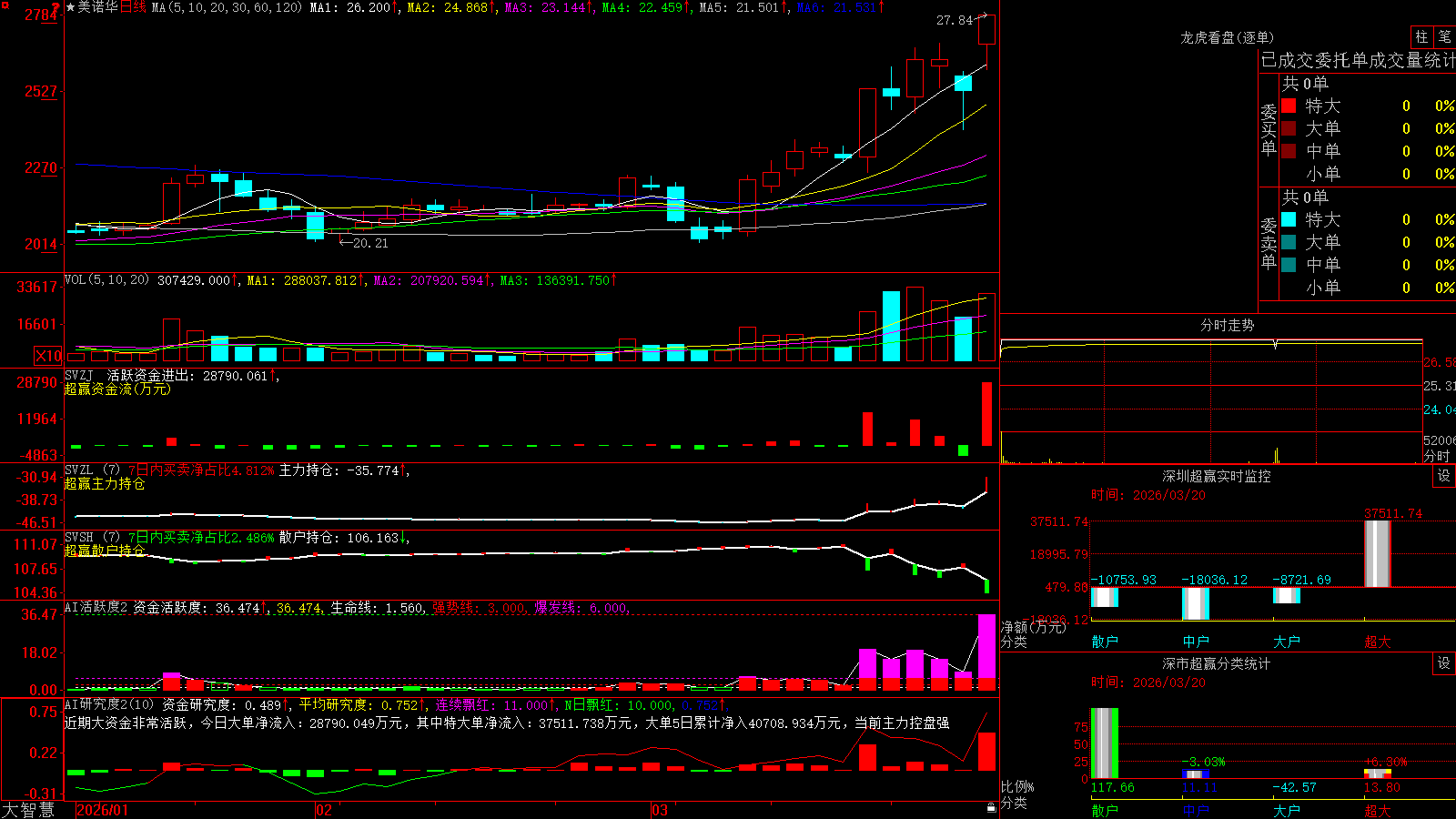Image resolution: width=1456 pixels, height=819 pixels.
Task: Click the latest magenta 活跃度 bar
Action: [x=986, y=647]
